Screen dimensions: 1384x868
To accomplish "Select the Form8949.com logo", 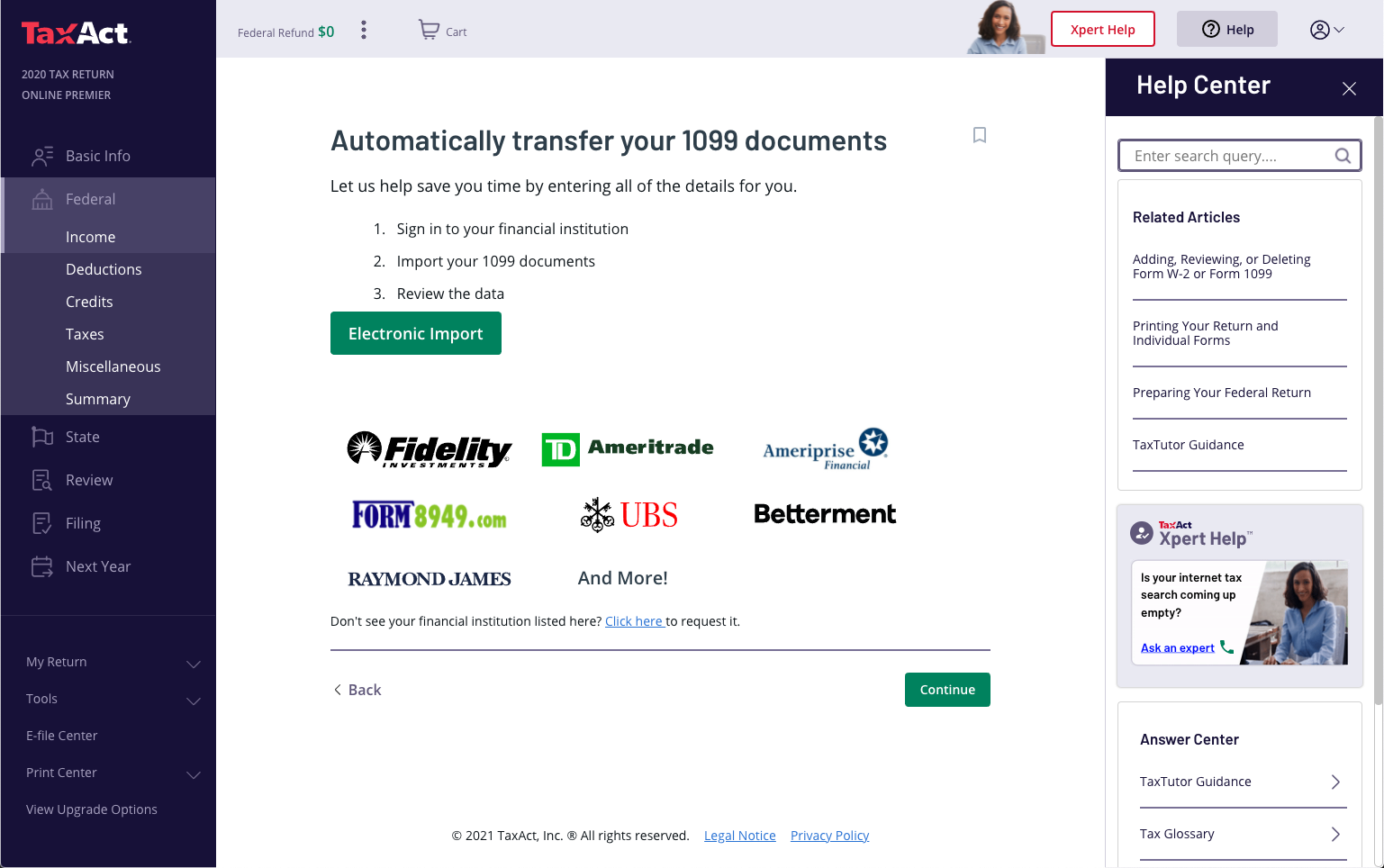I will click(430, 515).
